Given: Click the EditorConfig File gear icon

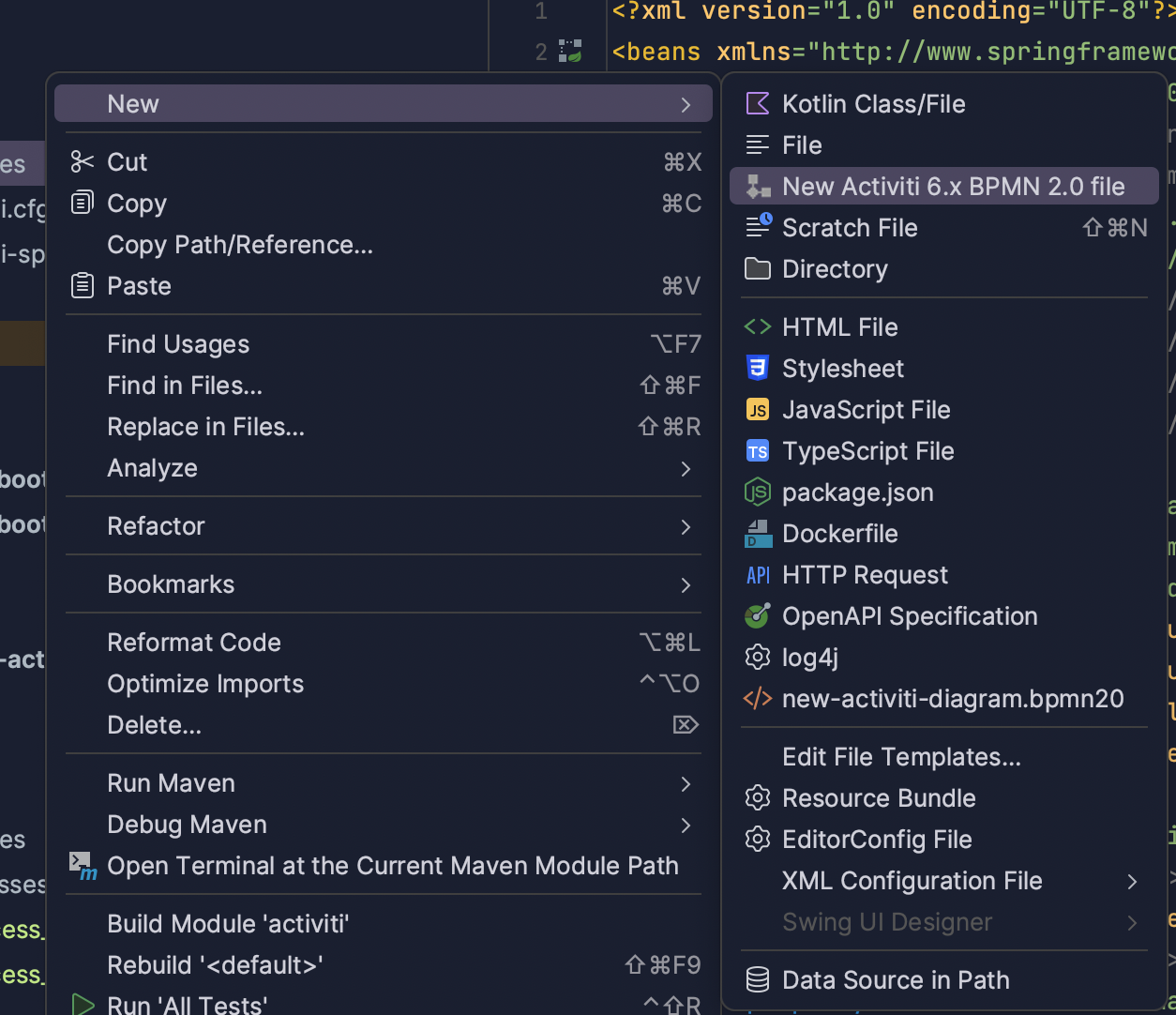Looking at the screenshot, I should pos(758,840).
